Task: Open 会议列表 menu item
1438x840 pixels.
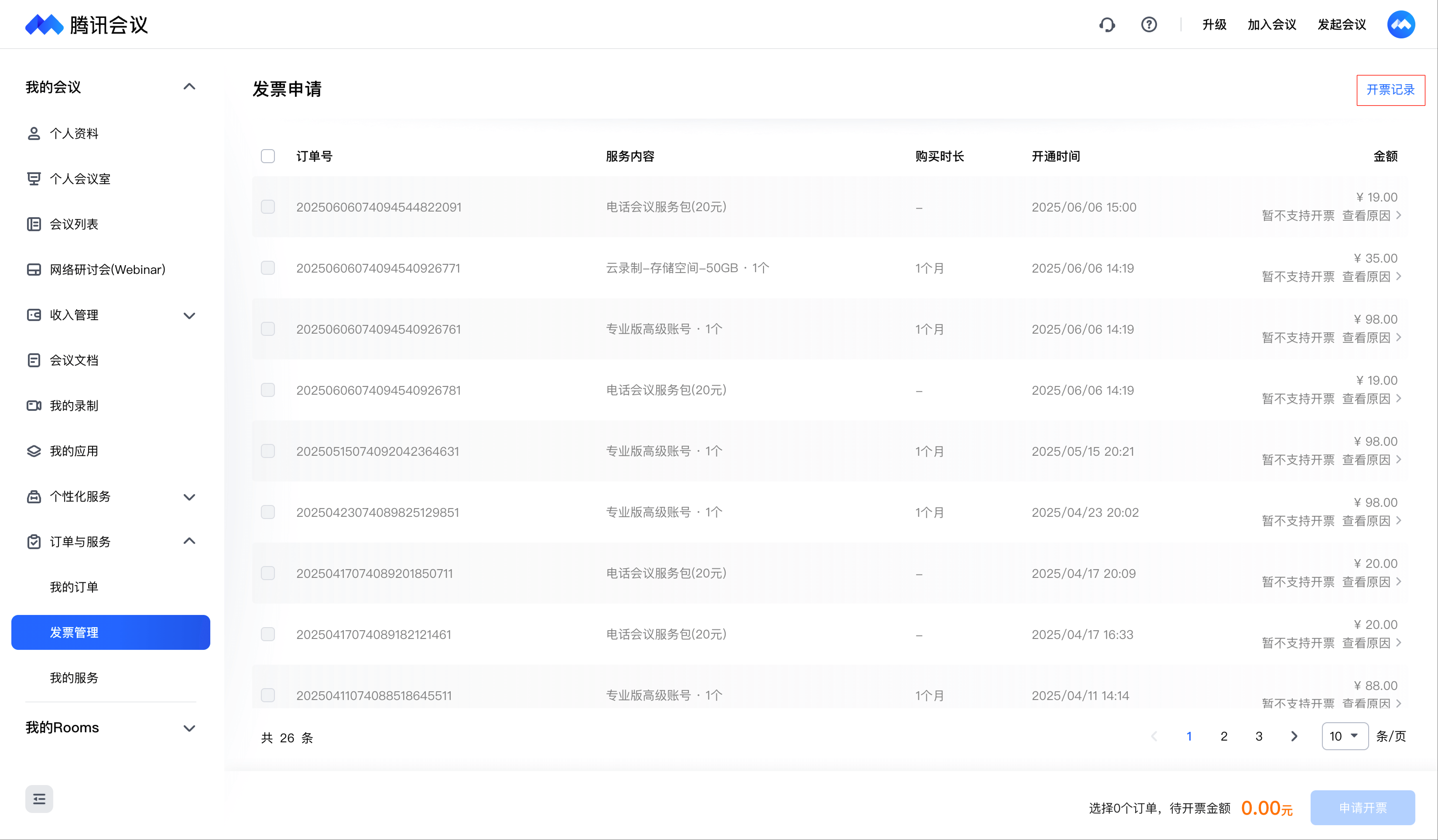Action: click(74, 224)
